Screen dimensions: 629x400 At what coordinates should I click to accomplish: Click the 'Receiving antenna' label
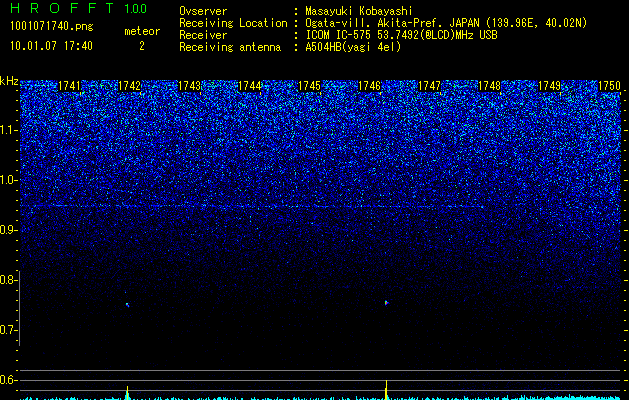(230, 47)
